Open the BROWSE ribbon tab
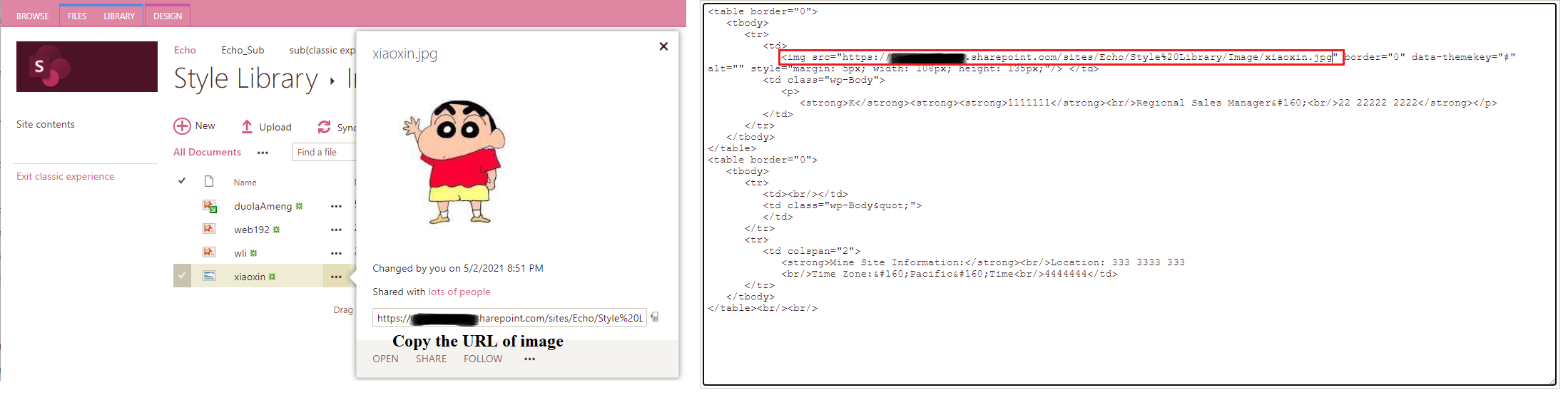1568x400 pixels. (33, 16)
